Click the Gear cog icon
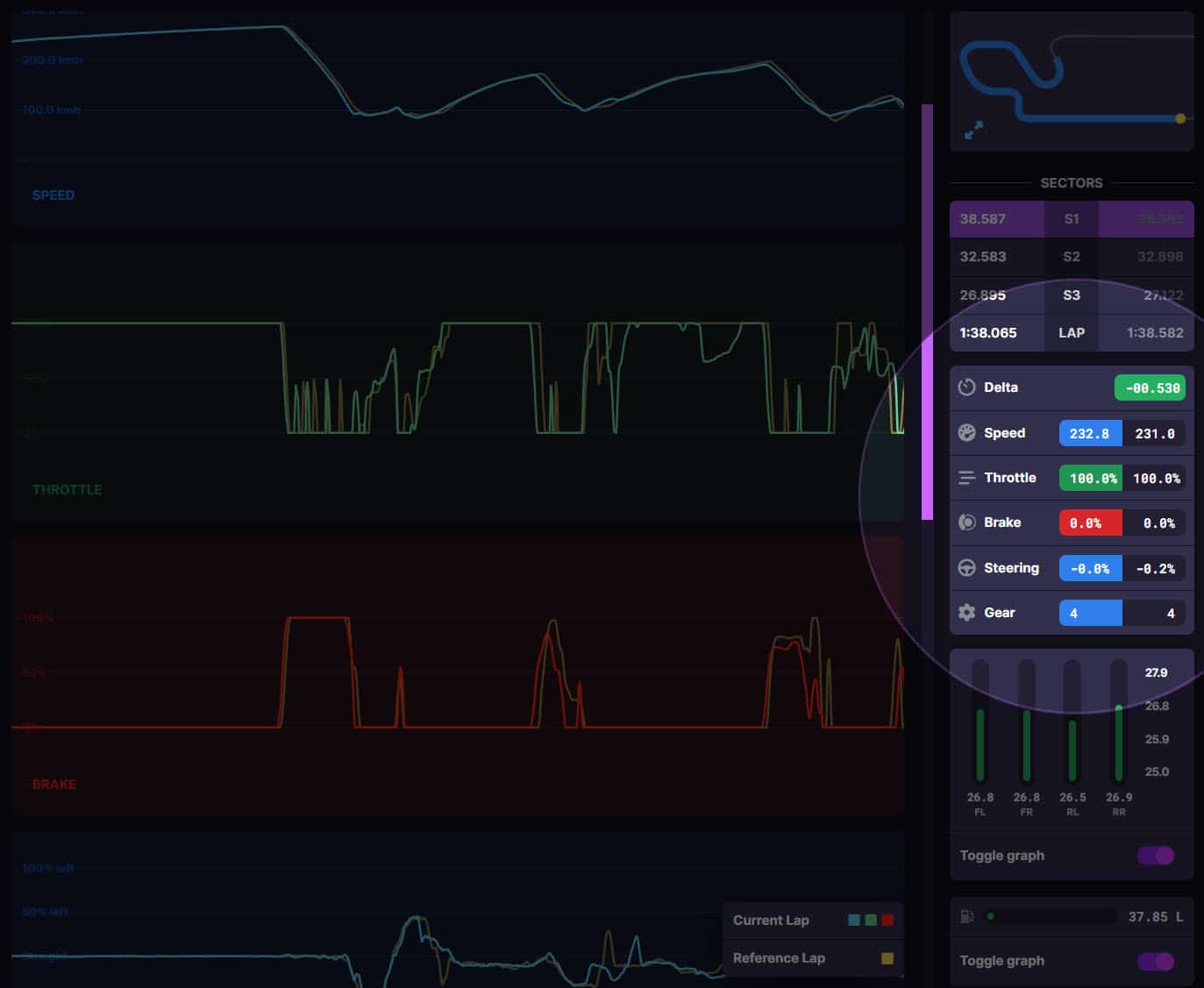 click(x=966, y=613)
